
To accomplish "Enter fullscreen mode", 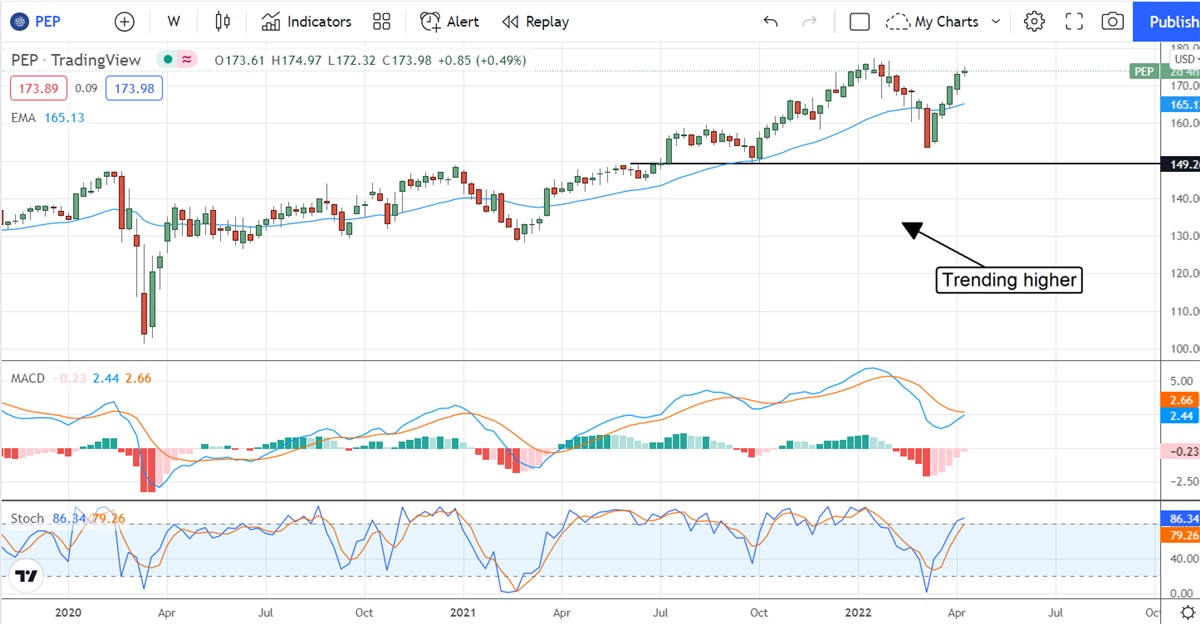I will point(1074,21).
